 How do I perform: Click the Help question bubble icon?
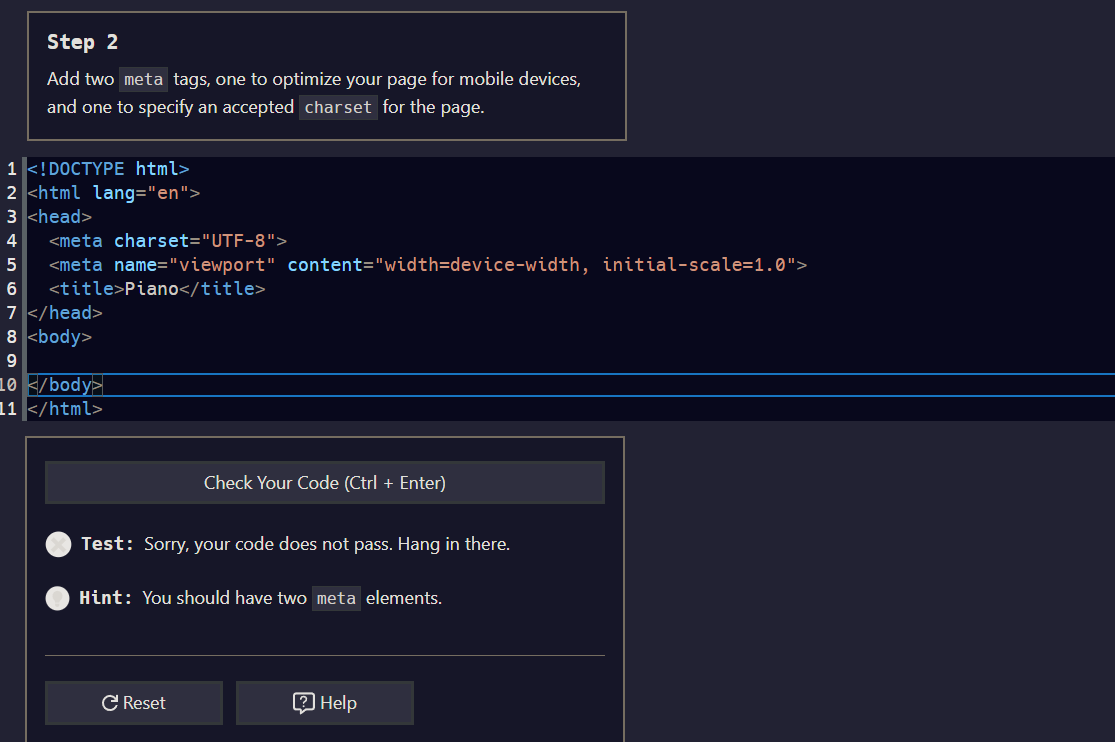[x=303, y=702]
